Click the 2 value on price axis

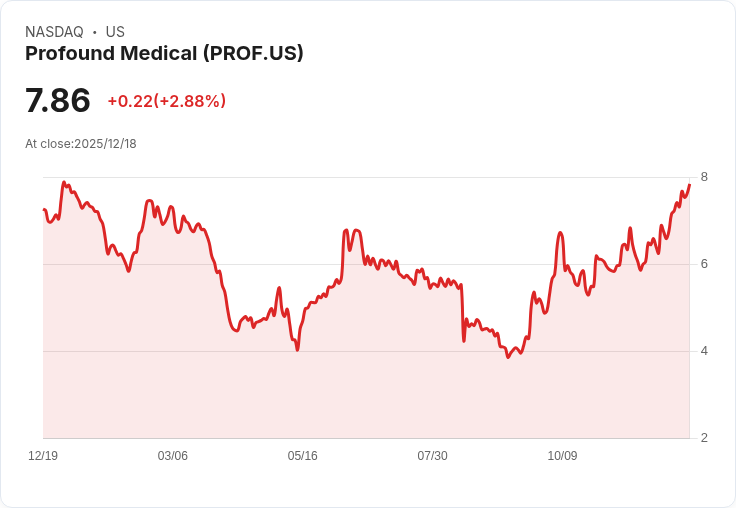tap(704, 438)
